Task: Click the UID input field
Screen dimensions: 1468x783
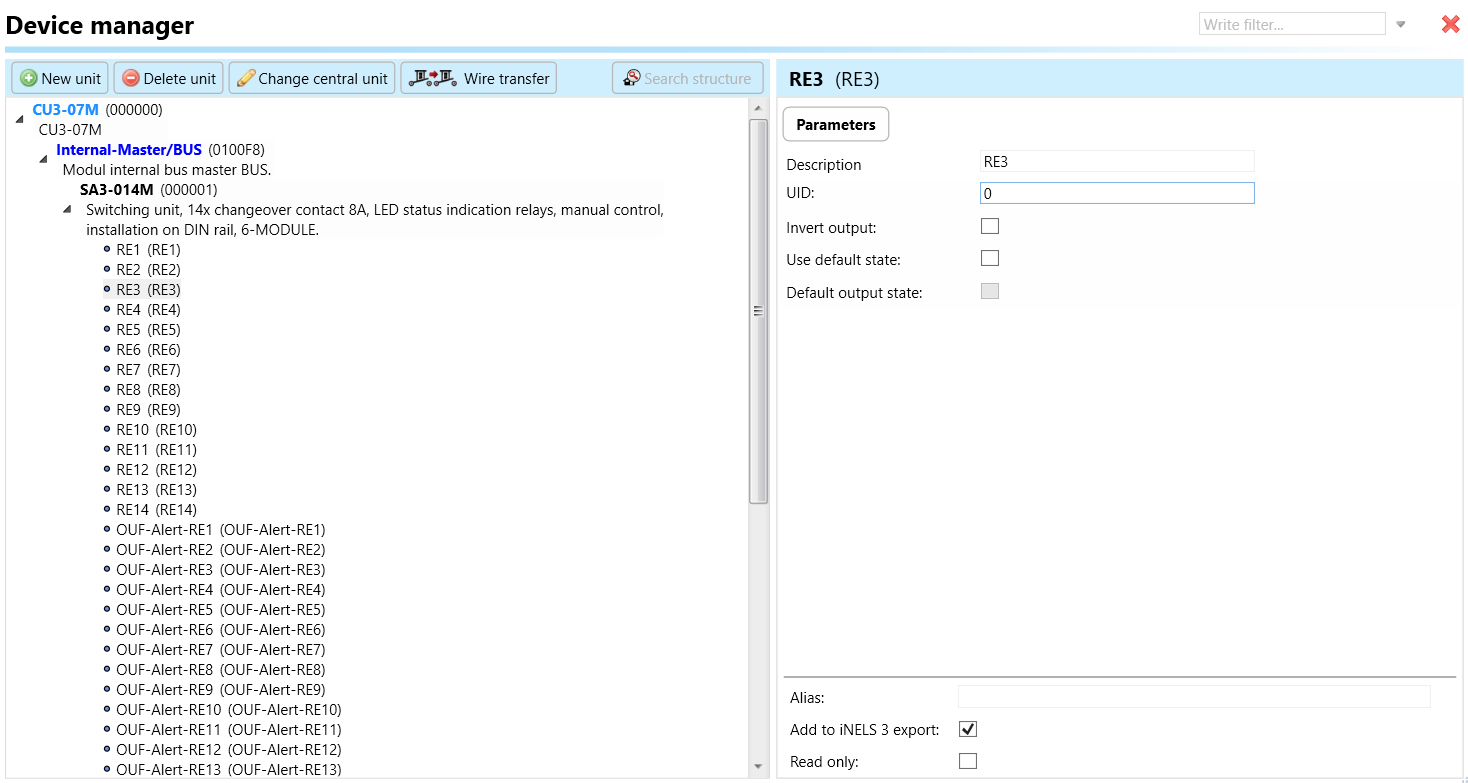Action: pos(1116,193)
